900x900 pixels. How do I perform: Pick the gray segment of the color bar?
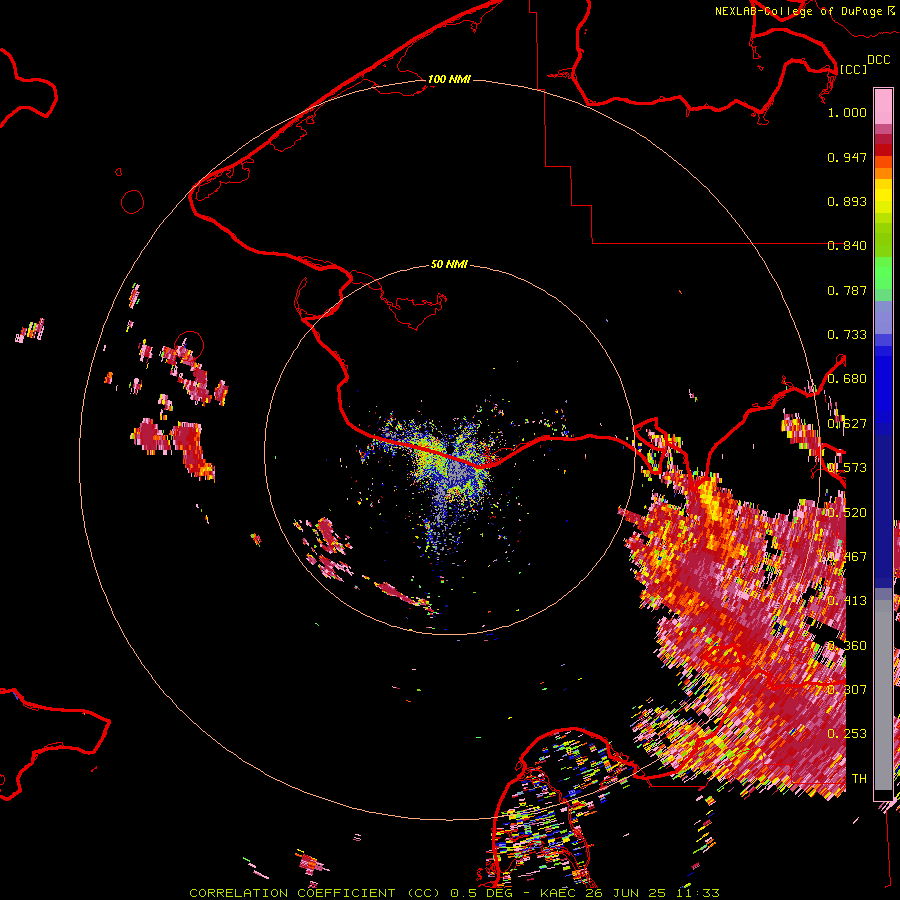tap(883, 695)
